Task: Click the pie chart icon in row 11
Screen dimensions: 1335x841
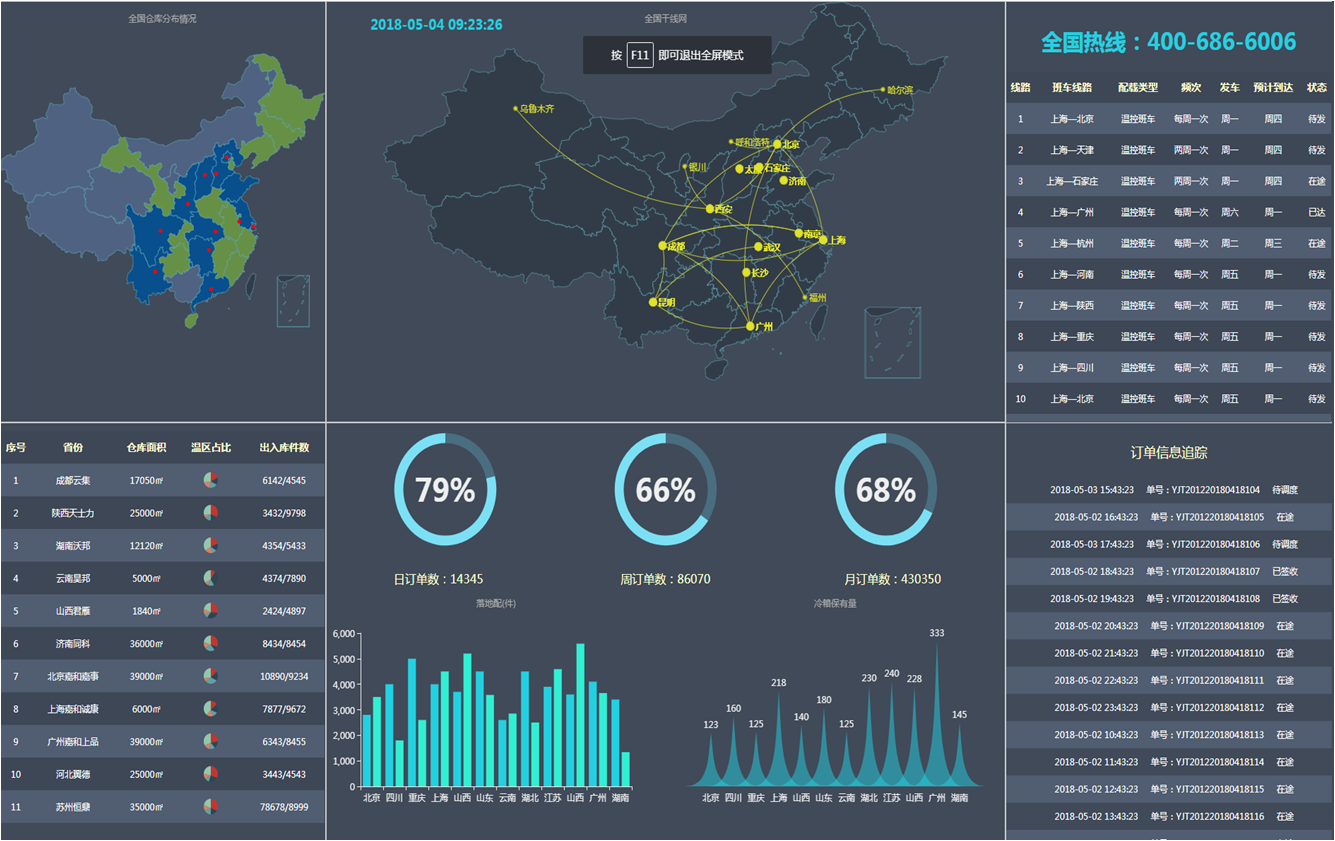Action: (210, 806)
